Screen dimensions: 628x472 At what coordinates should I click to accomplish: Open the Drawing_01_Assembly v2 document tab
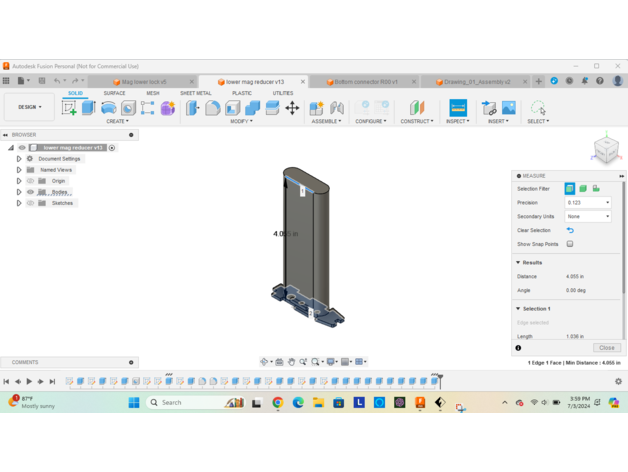click(x=475, y=82)
